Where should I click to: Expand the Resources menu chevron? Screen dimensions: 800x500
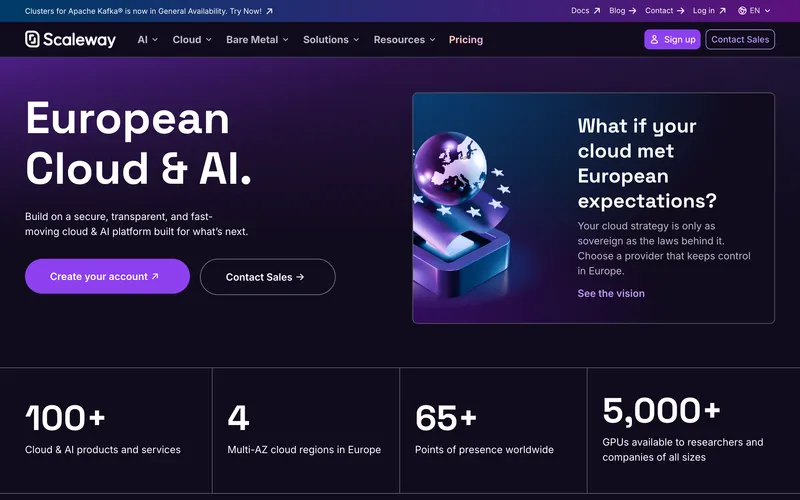click(x=432, y=40)
